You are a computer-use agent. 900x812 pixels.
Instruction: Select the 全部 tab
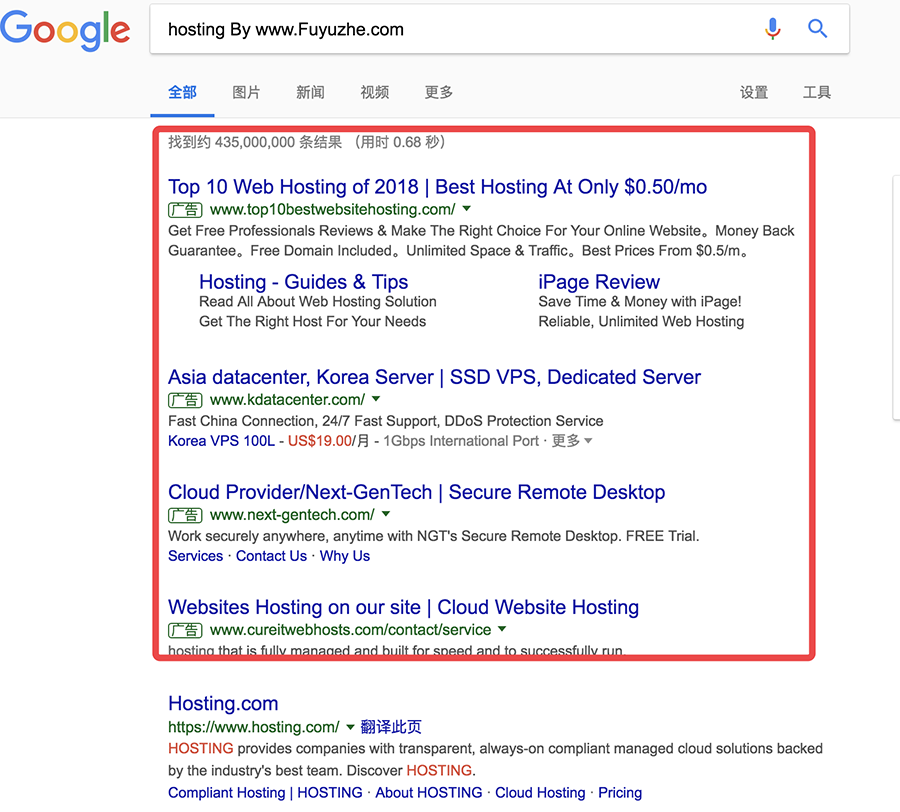[183, 92]
